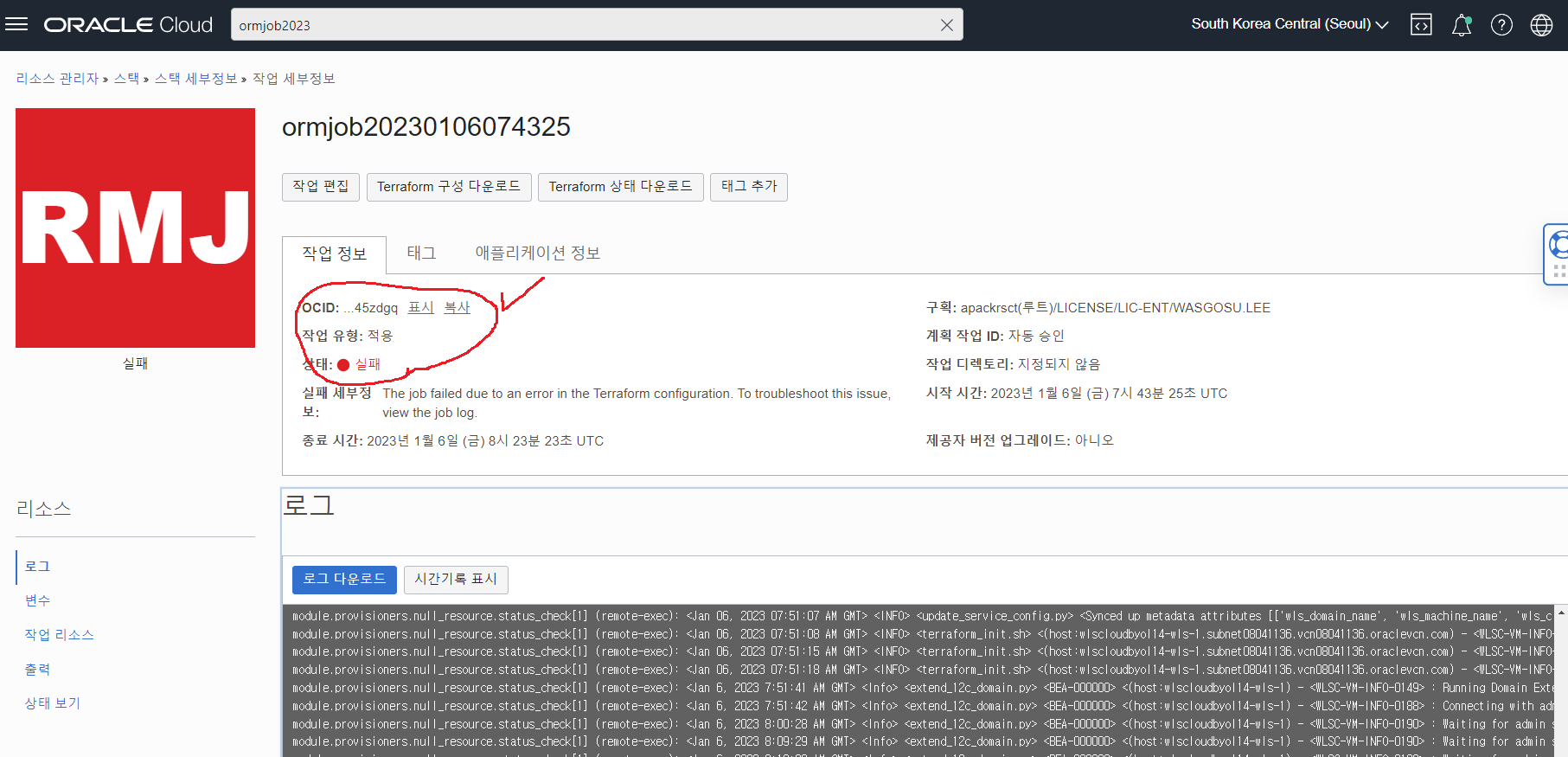Click the 작업 편집 button
This screenshot has height=757, width=1568.
tap(321, 187)
